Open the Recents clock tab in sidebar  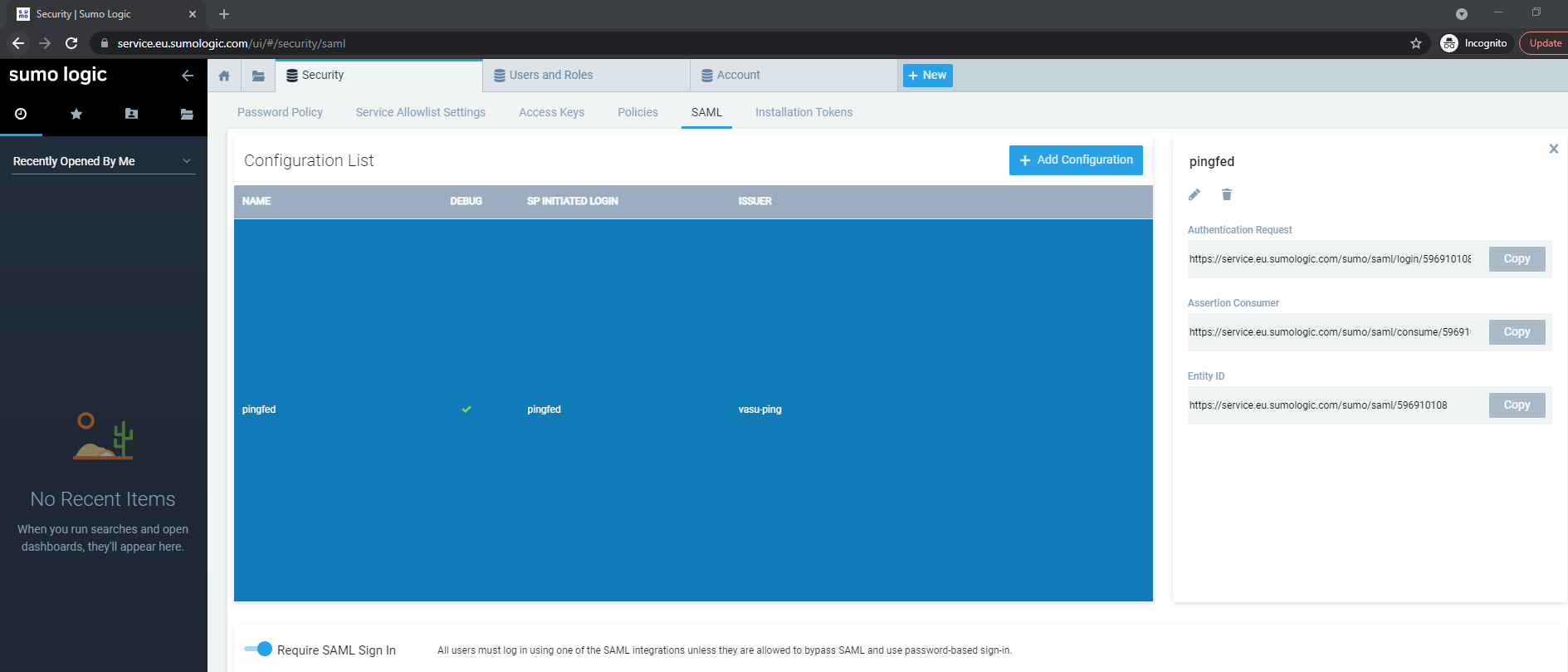pos(21,114)
